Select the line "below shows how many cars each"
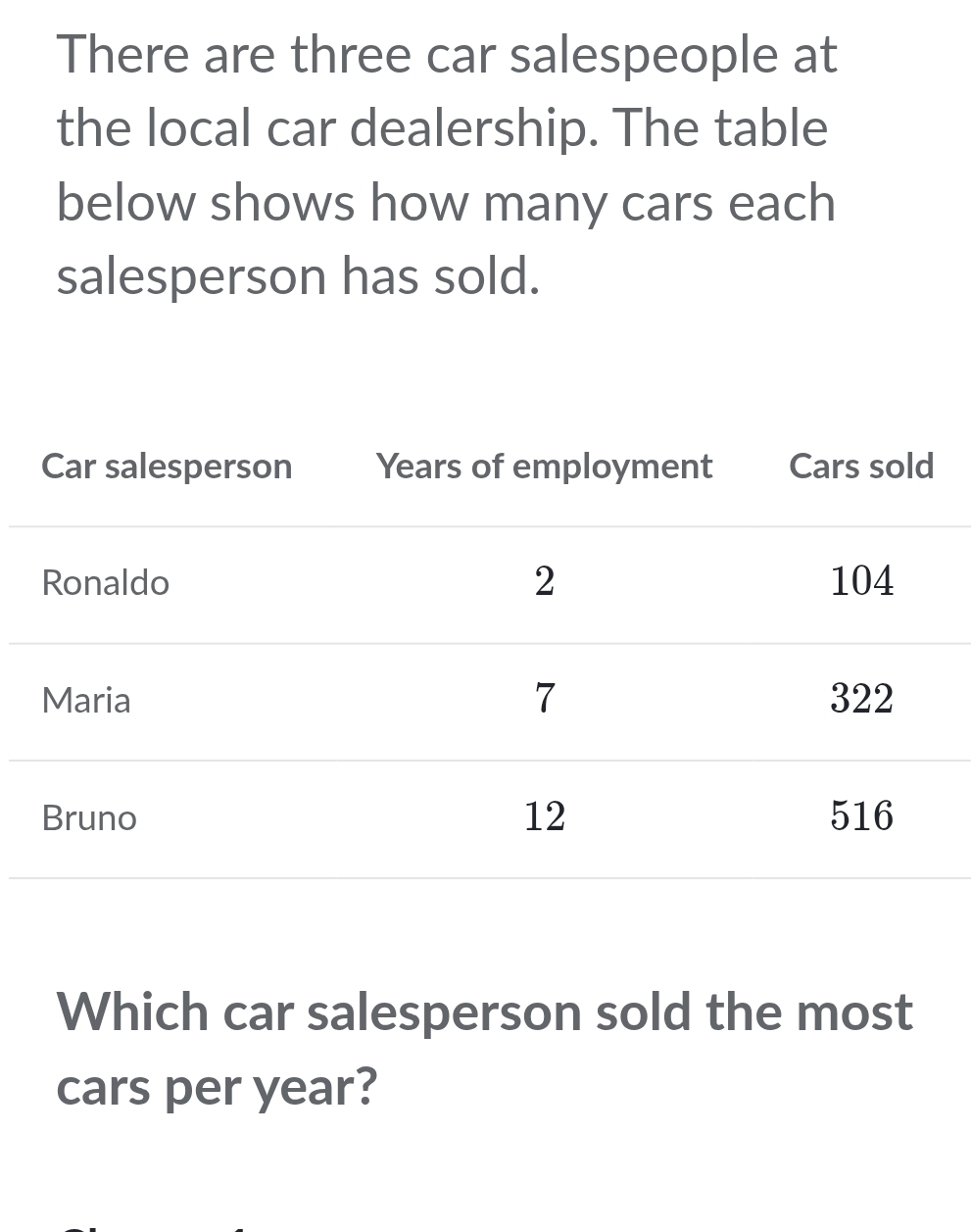This screenshot has width=971, height=1232. coord(446,203)
